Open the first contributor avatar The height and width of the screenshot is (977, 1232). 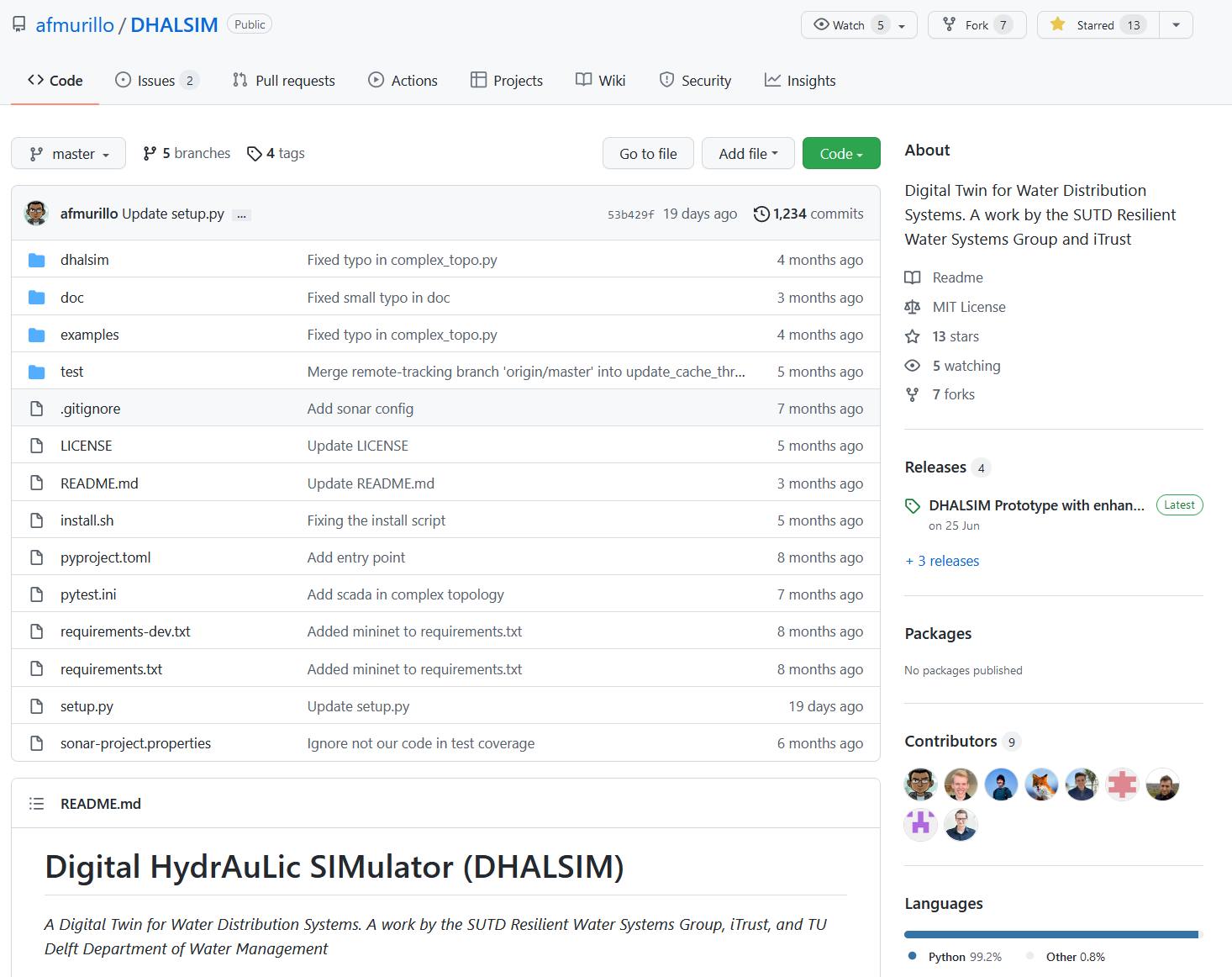pos(921,784)
